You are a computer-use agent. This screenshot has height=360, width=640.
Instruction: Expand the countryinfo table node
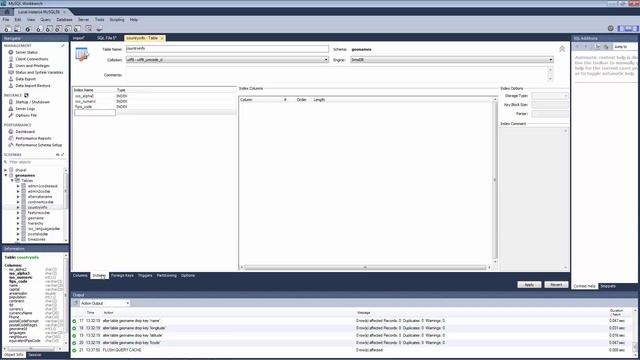(18, 207)
